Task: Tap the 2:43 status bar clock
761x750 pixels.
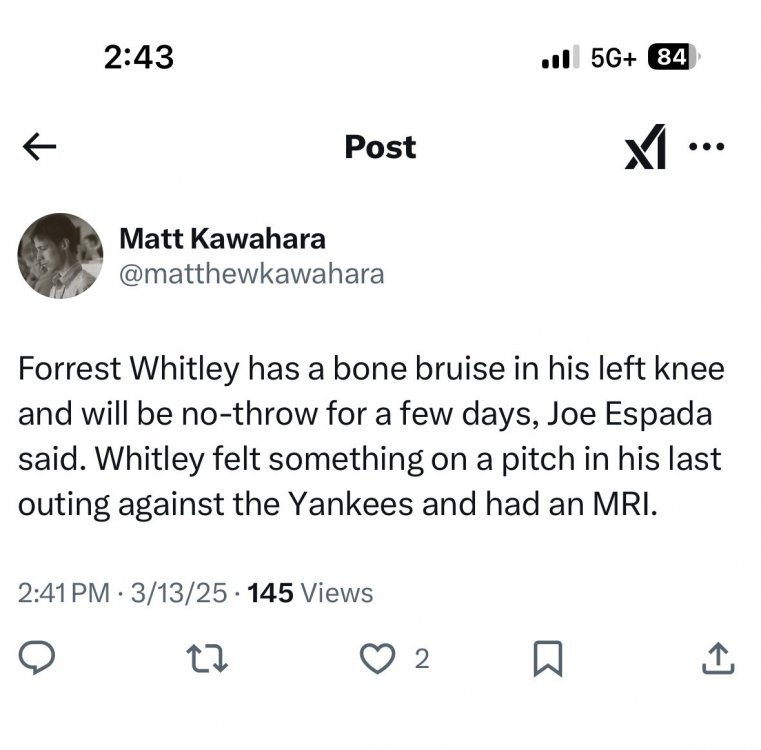Action: coord(138,57)
